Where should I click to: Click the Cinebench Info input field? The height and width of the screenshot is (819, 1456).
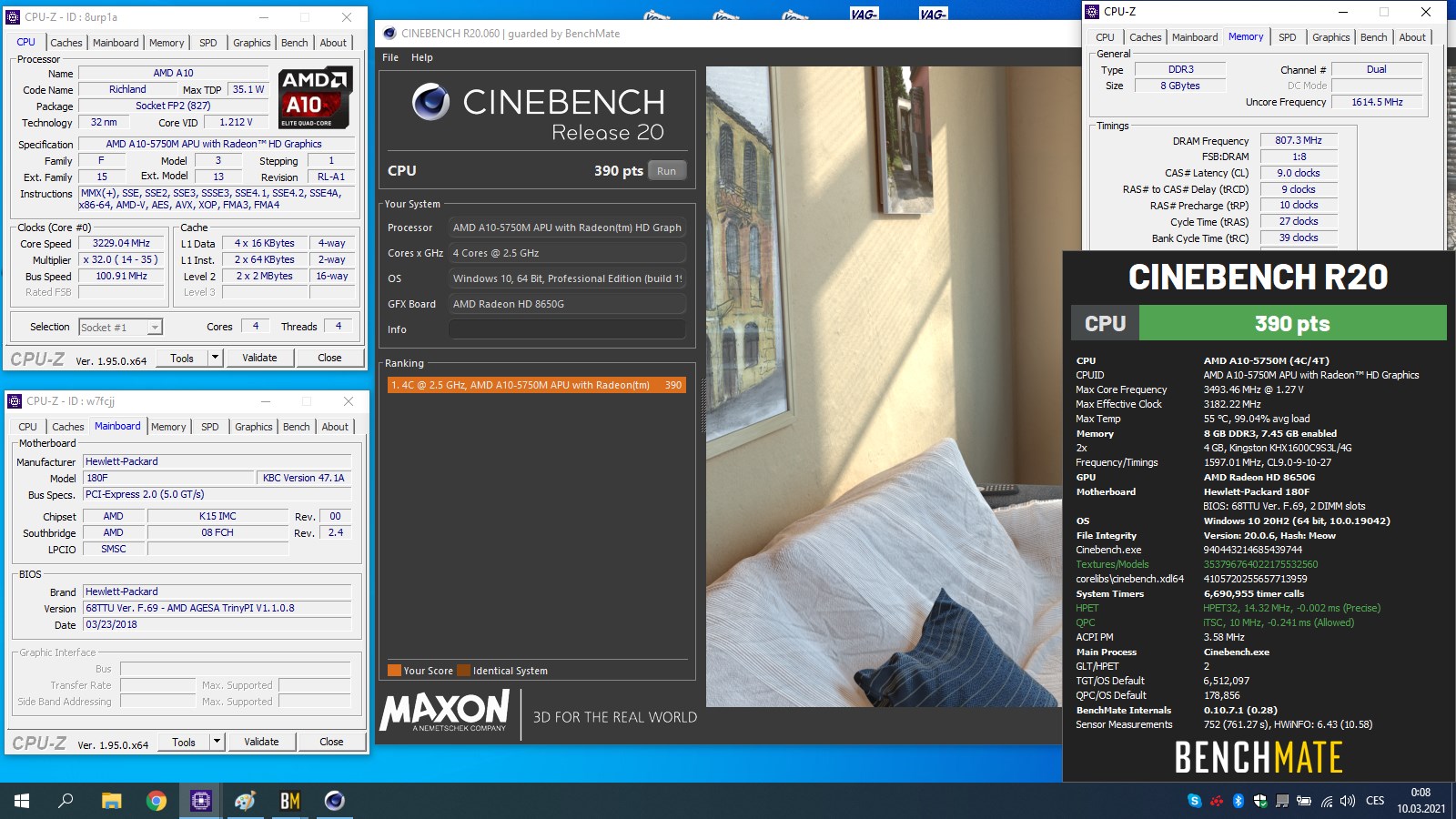point(567,329)
